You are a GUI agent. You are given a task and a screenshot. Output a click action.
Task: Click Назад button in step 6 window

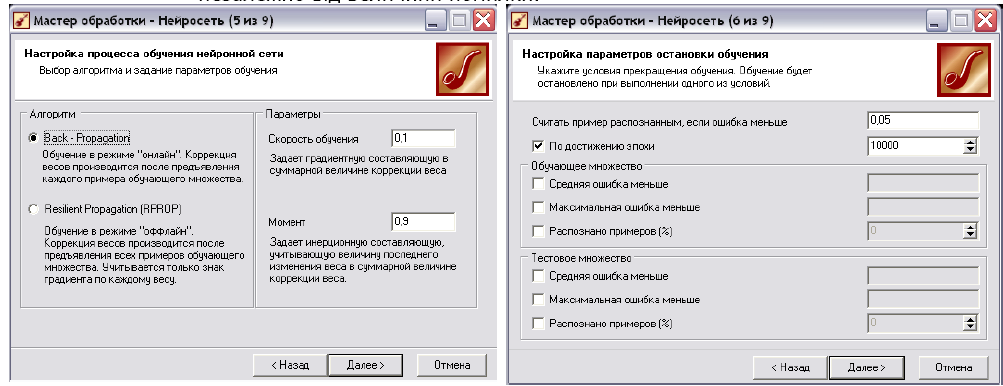pyautogui.click(x=790, y=367)
